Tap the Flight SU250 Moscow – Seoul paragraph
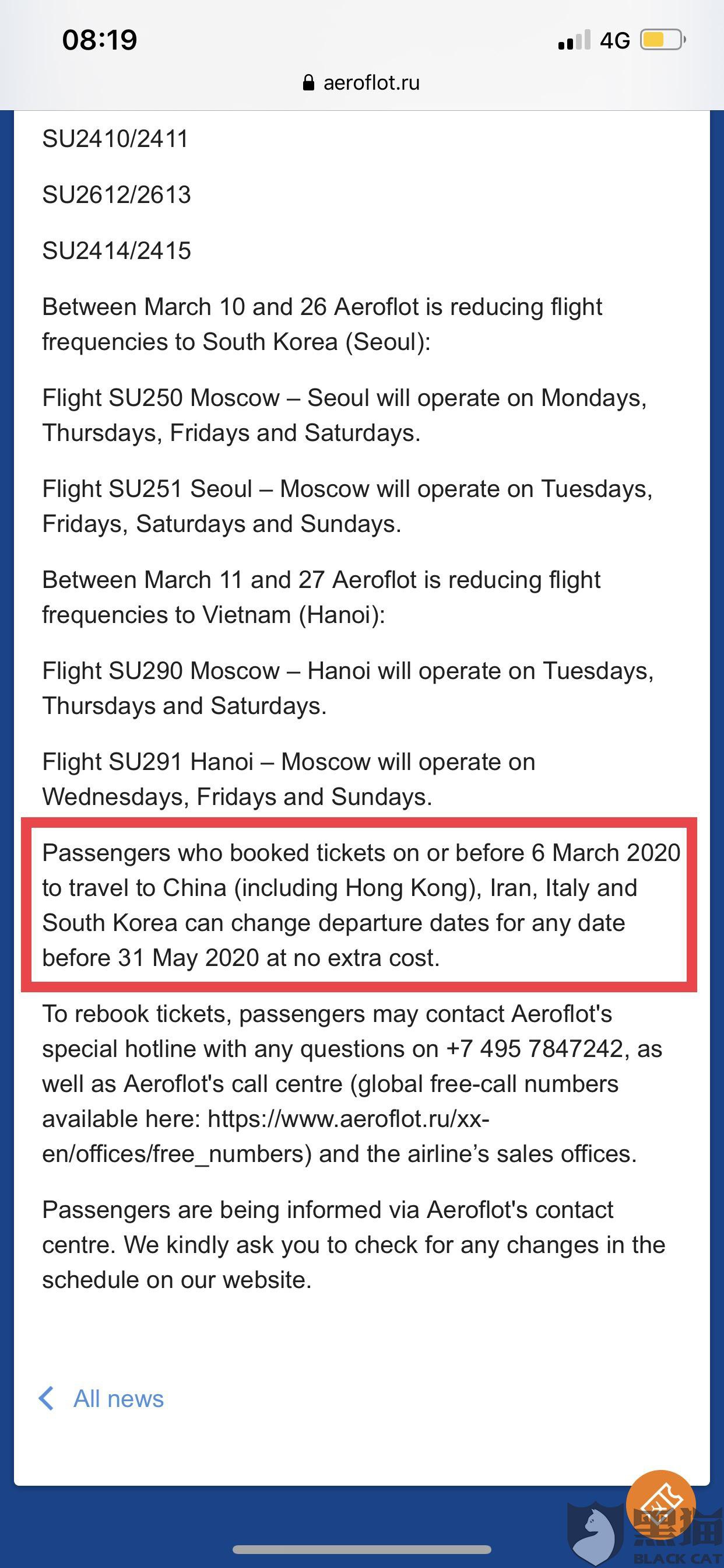Image resolution: width=724 pixels, height=1568 pixels. 345,415
